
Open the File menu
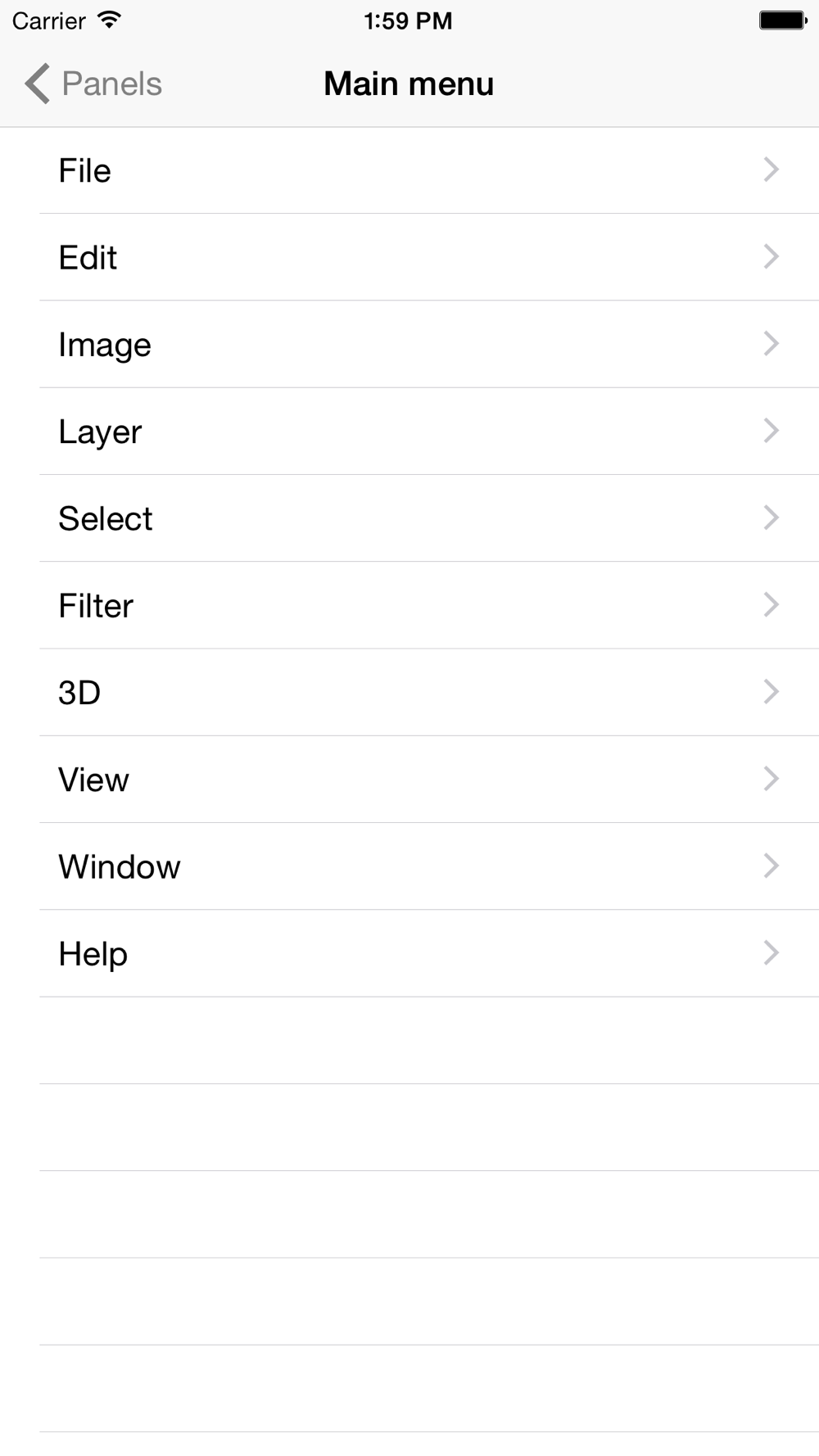(x=409, y=170)
